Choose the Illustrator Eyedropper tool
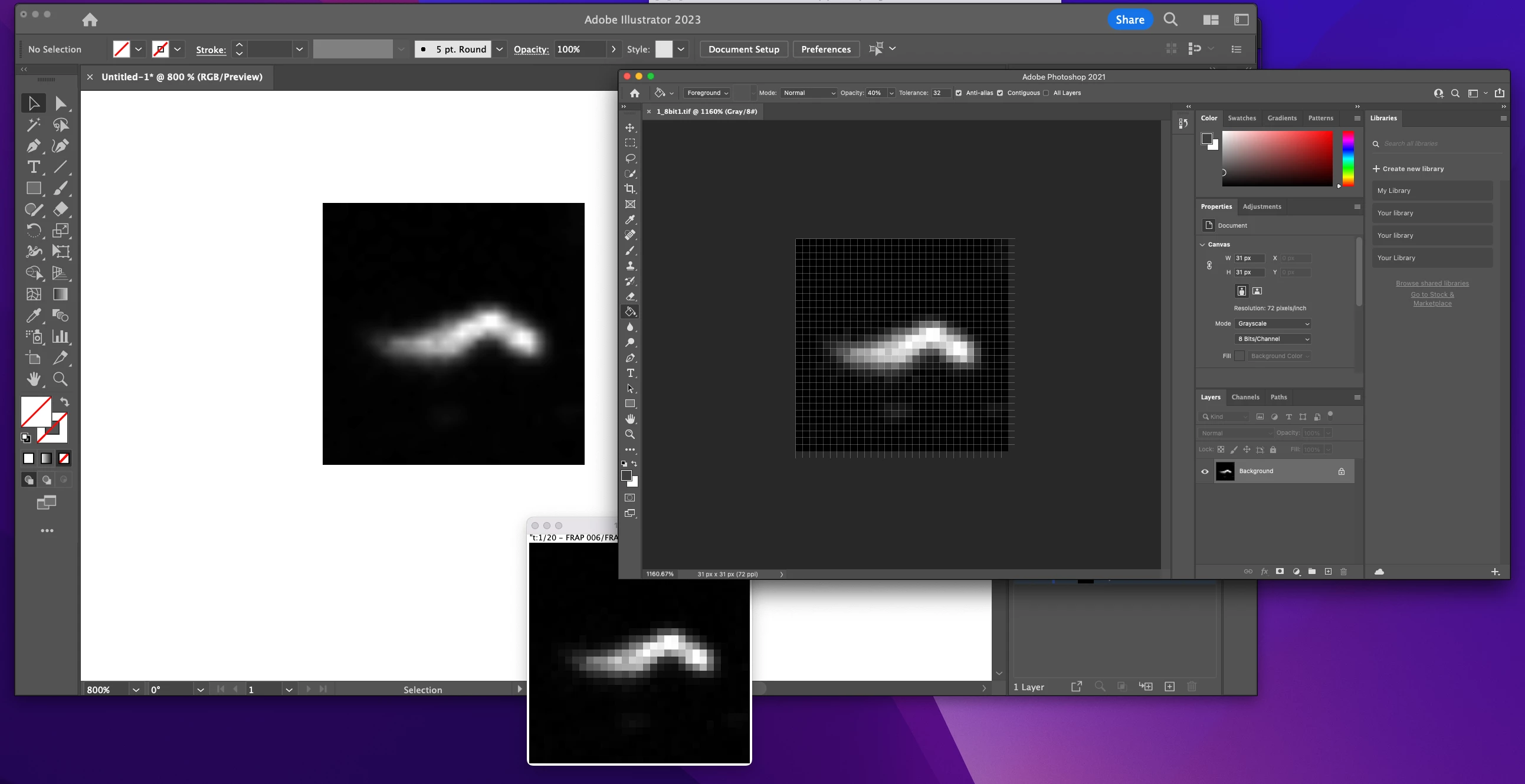The image size is (1525, 784). point(33,316)
